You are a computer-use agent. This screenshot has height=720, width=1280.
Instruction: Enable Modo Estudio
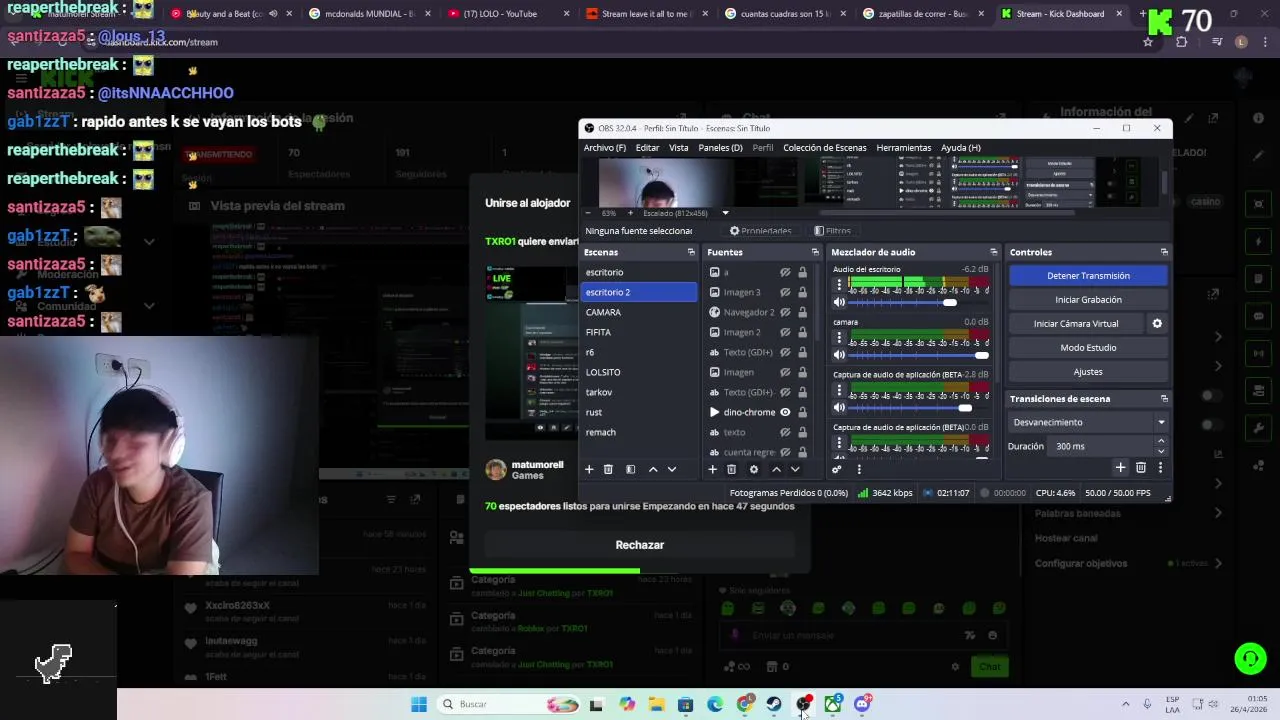1088,348
